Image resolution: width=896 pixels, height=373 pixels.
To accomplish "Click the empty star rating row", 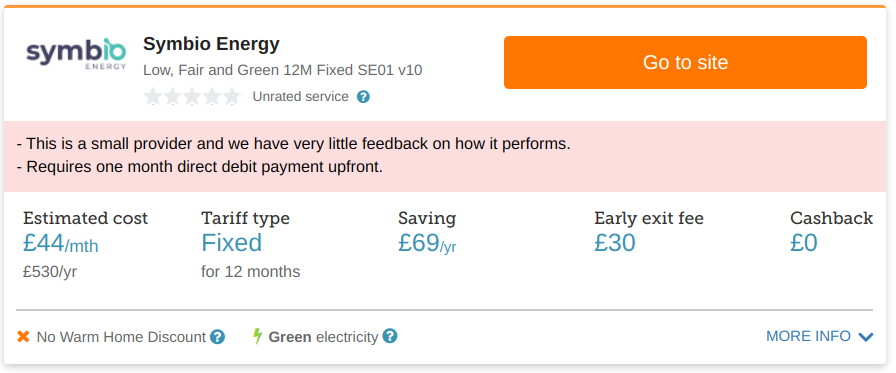I will click(x=193, y=97).
